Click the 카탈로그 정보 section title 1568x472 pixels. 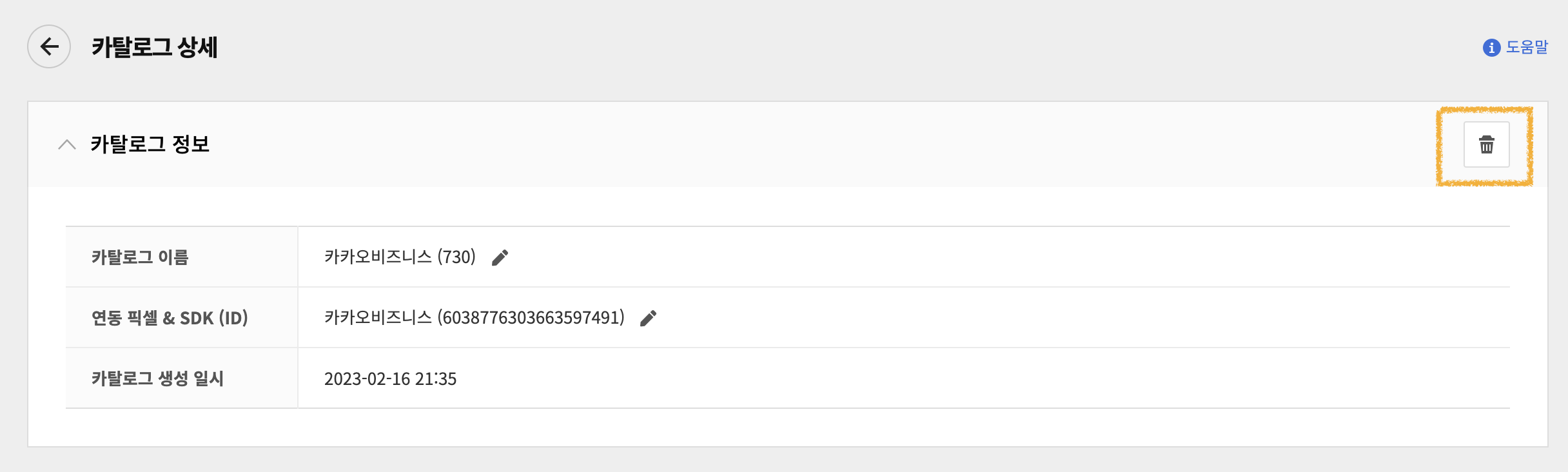(x=150, y=144)
